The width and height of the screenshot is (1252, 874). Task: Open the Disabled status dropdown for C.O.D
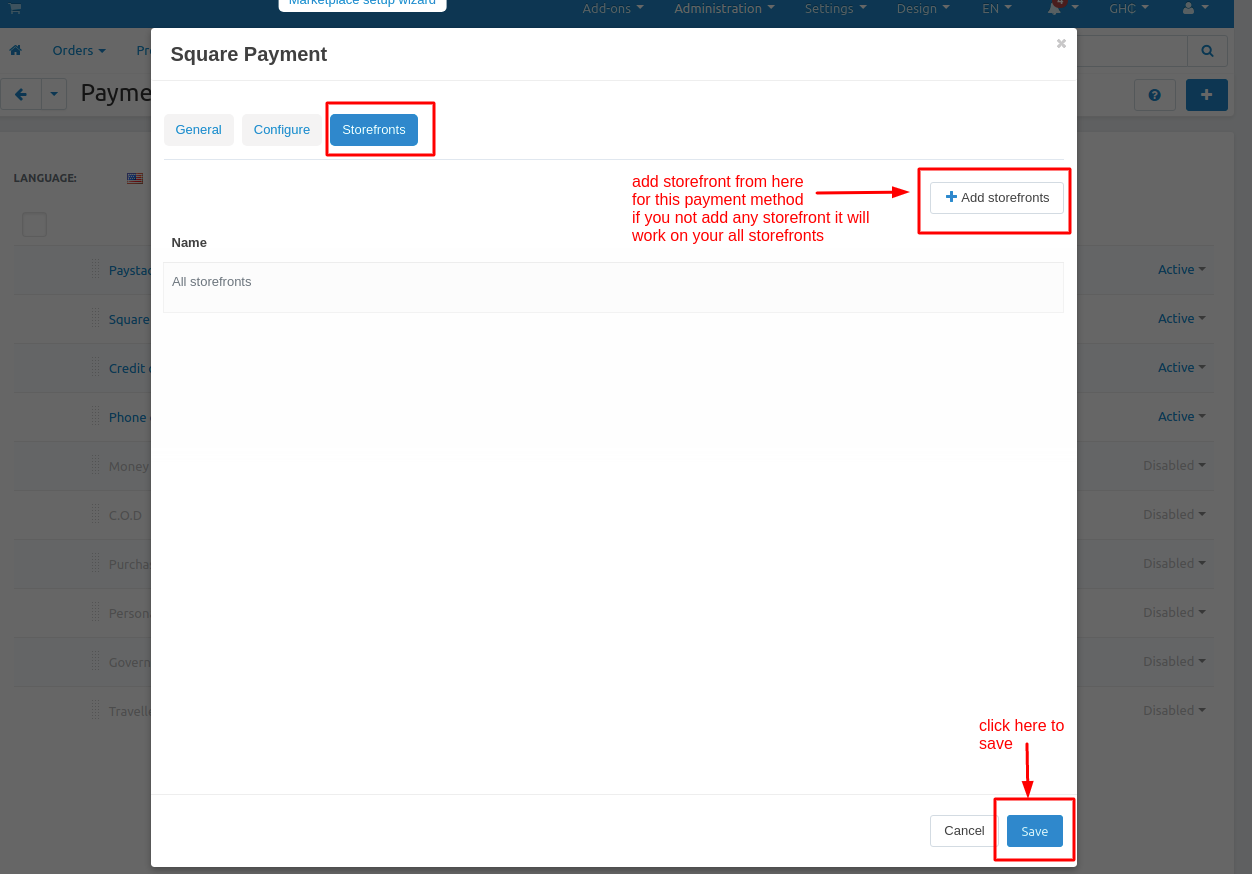(x=1174, y=515)
